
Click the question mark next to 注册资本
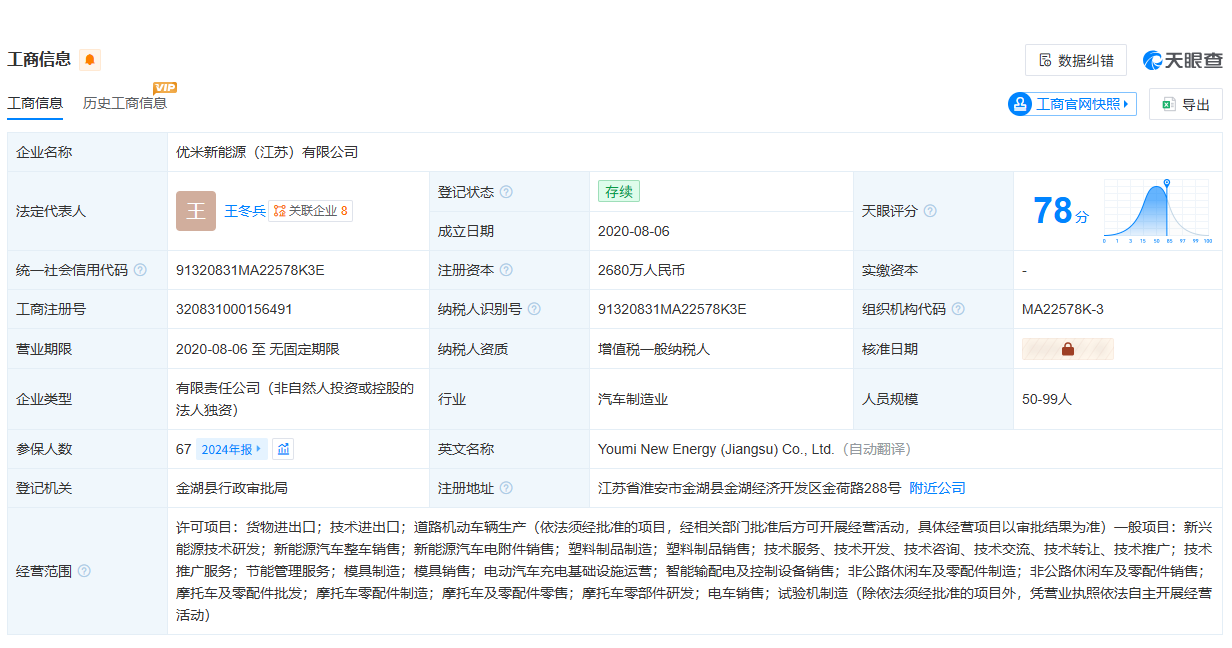tap(506, 270)
